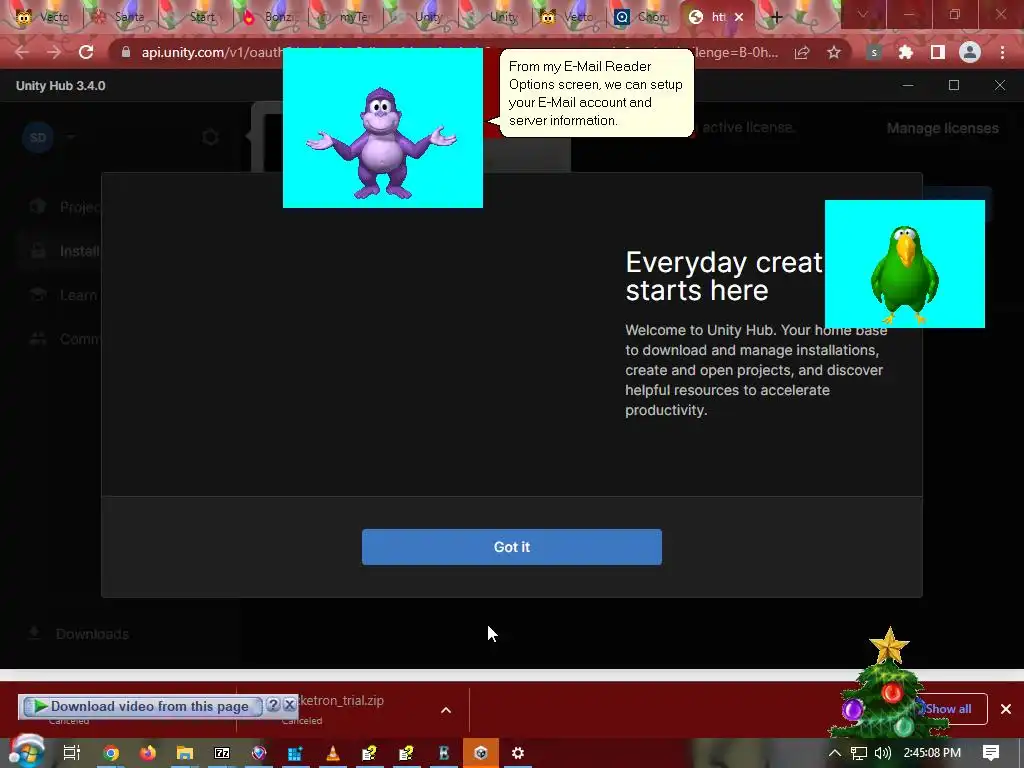
Task: Open Chrome's three-dot menu
Action: (x=1002, y=52)
